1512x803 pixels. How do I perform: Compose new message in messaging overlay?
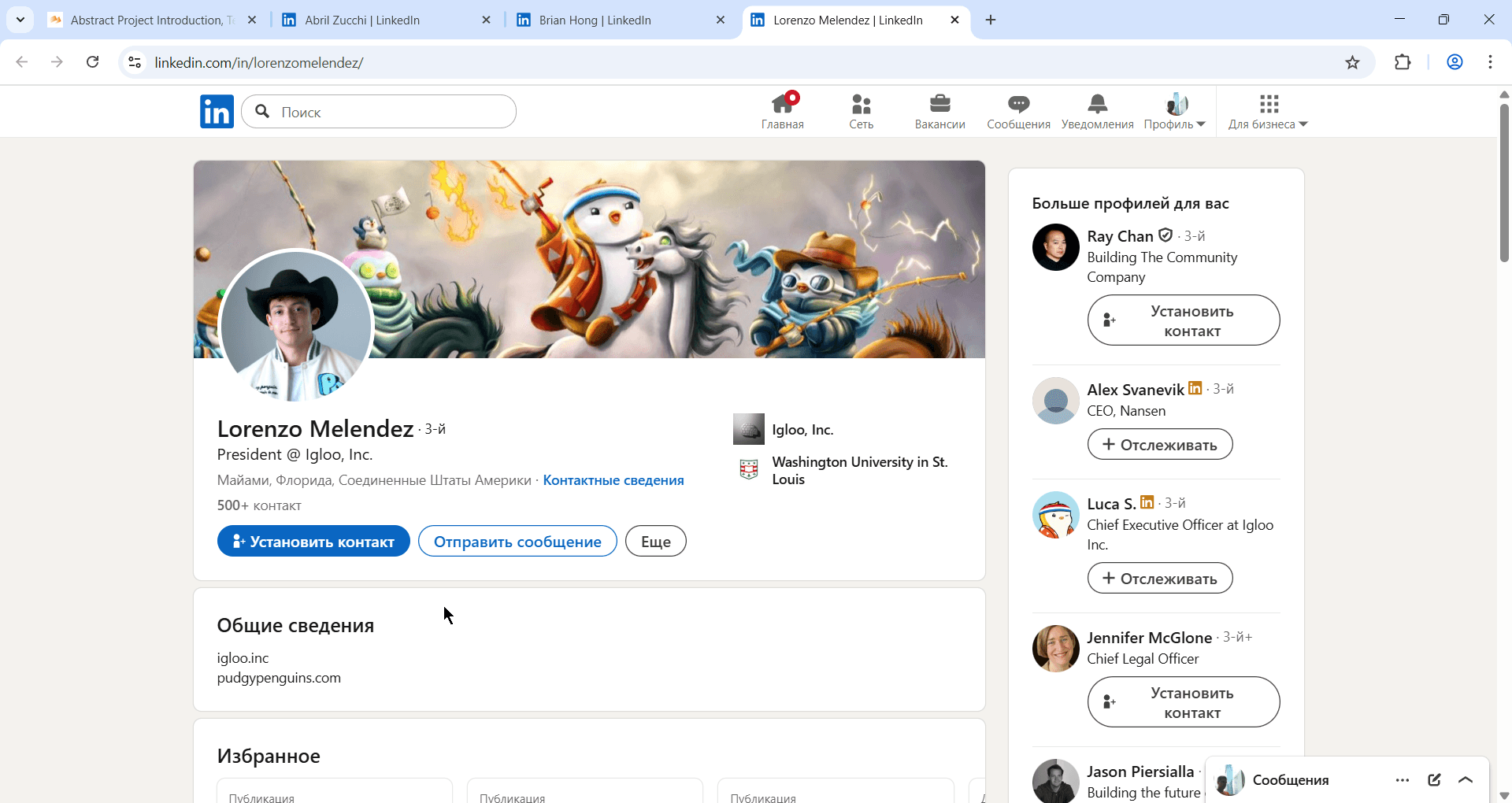coord(1434,780)
